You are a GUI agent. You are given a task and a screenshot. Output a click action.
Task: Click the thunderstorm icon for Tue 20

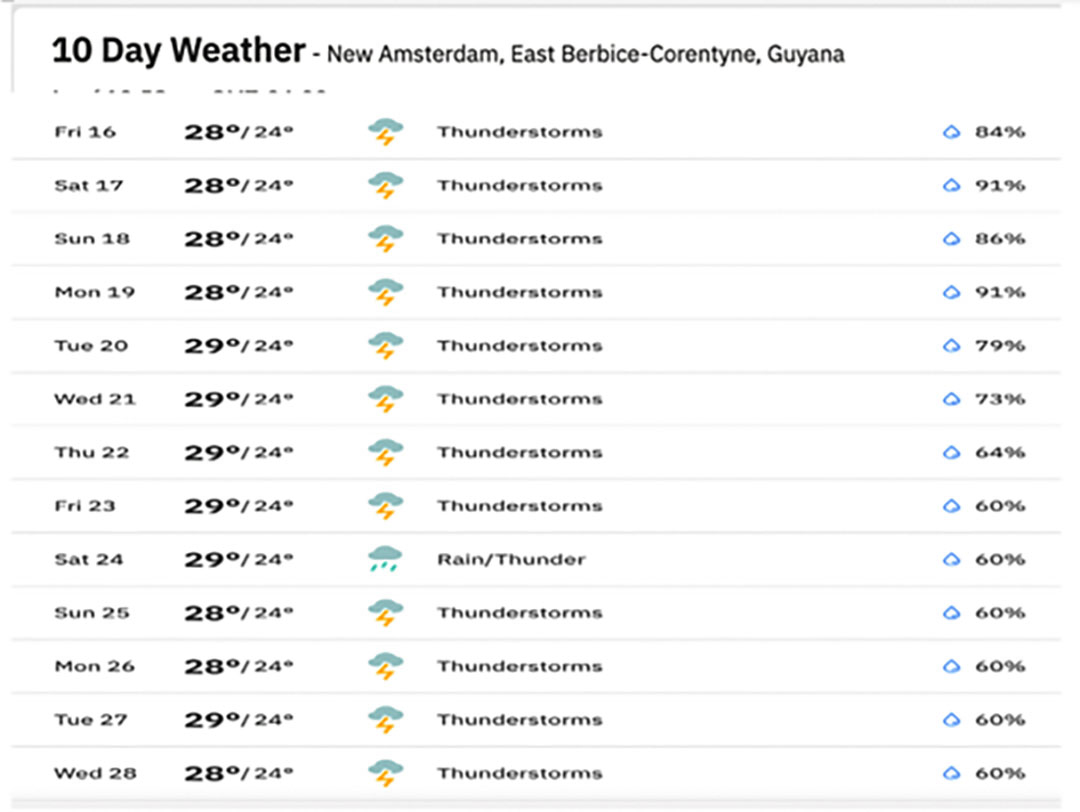coord(386,346)
